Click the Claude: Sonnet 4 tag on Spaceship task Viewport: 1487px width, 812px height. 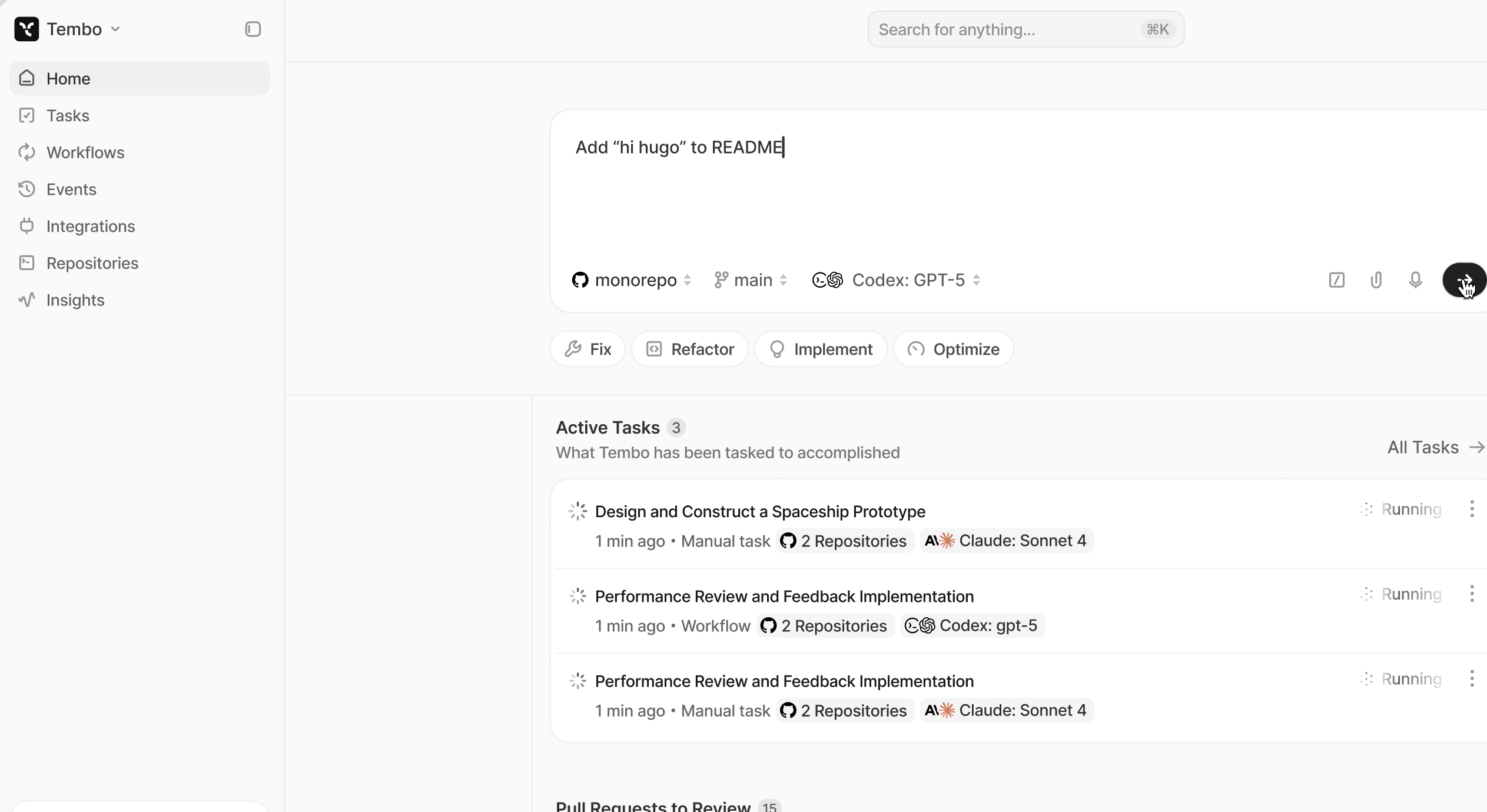[1007, 541]
